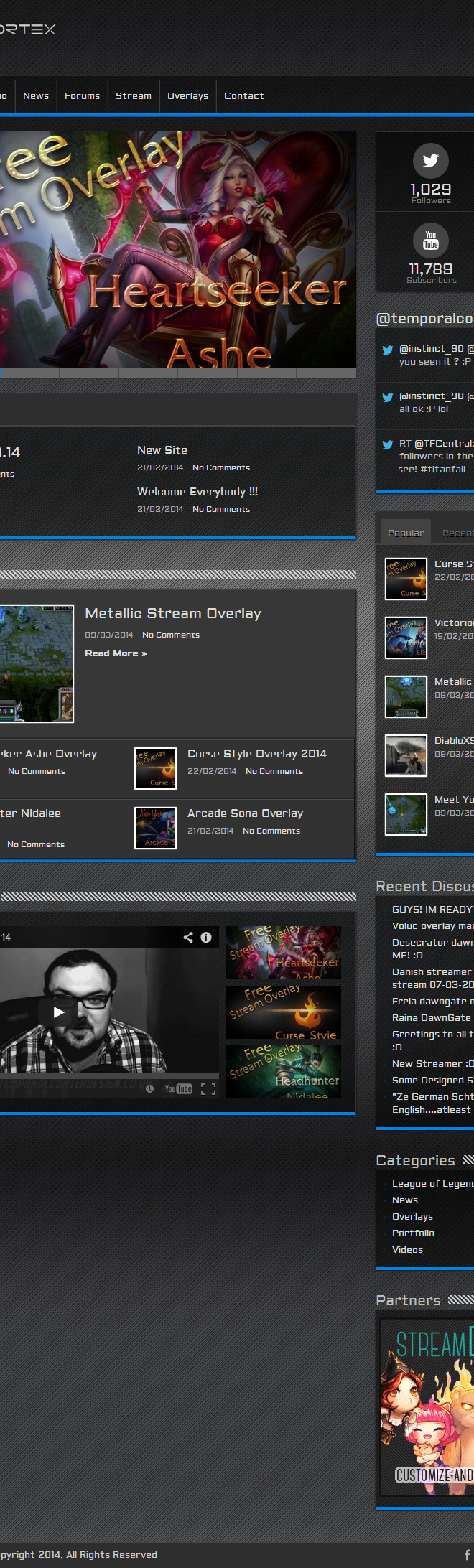
Task: Open the Welcome Everybody !!! post
Action: pos(197,492)
